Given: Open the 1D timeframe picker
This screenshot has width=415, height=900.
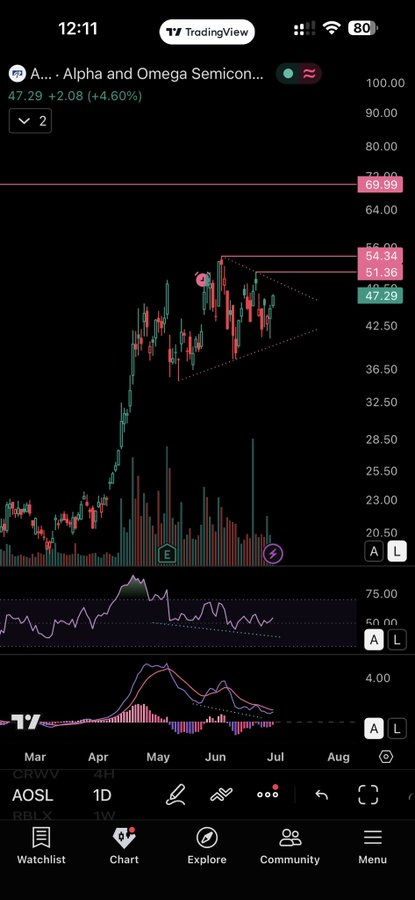Looking at the screenshot, I should coord(102,796).
